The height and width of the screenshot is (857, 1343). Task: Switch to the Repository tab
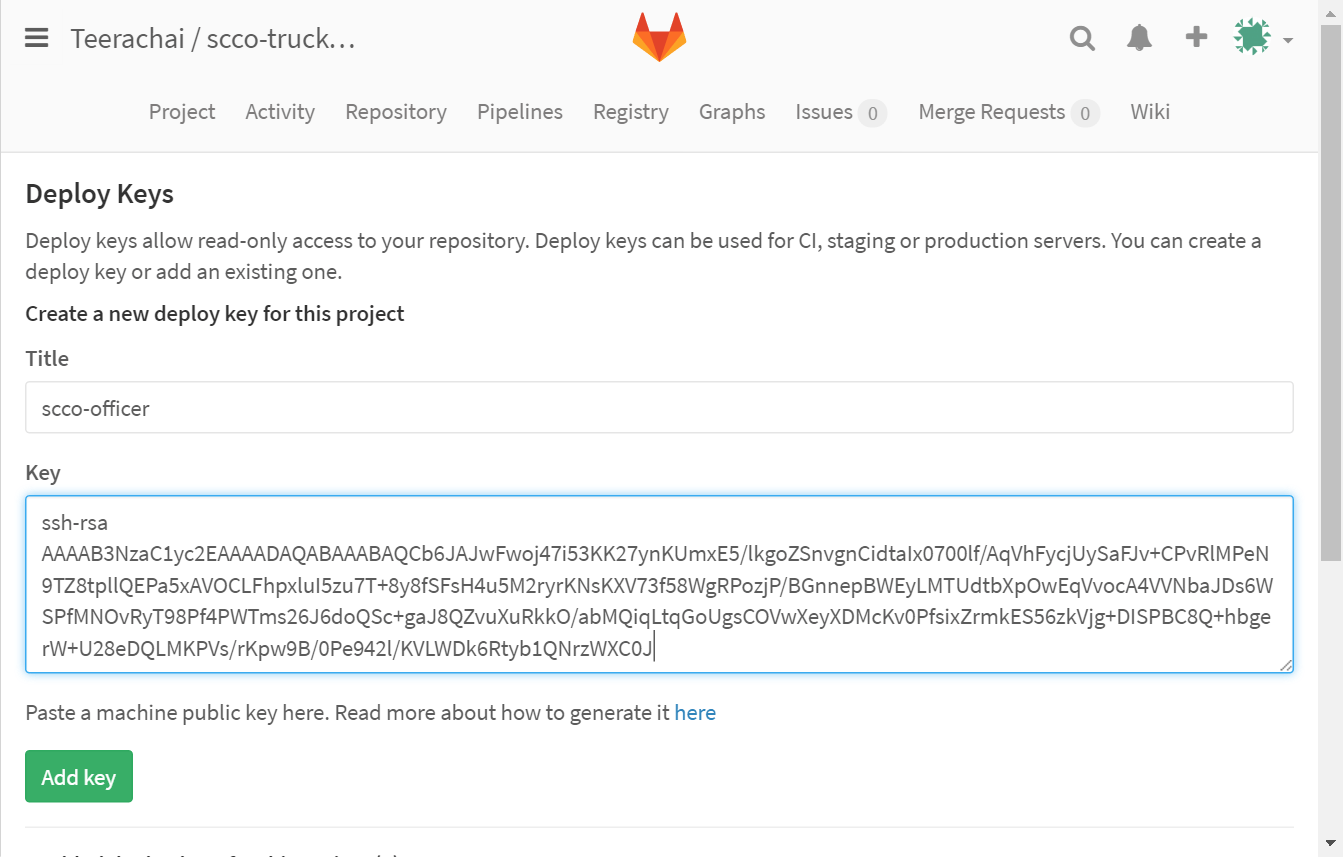[396, 112]
